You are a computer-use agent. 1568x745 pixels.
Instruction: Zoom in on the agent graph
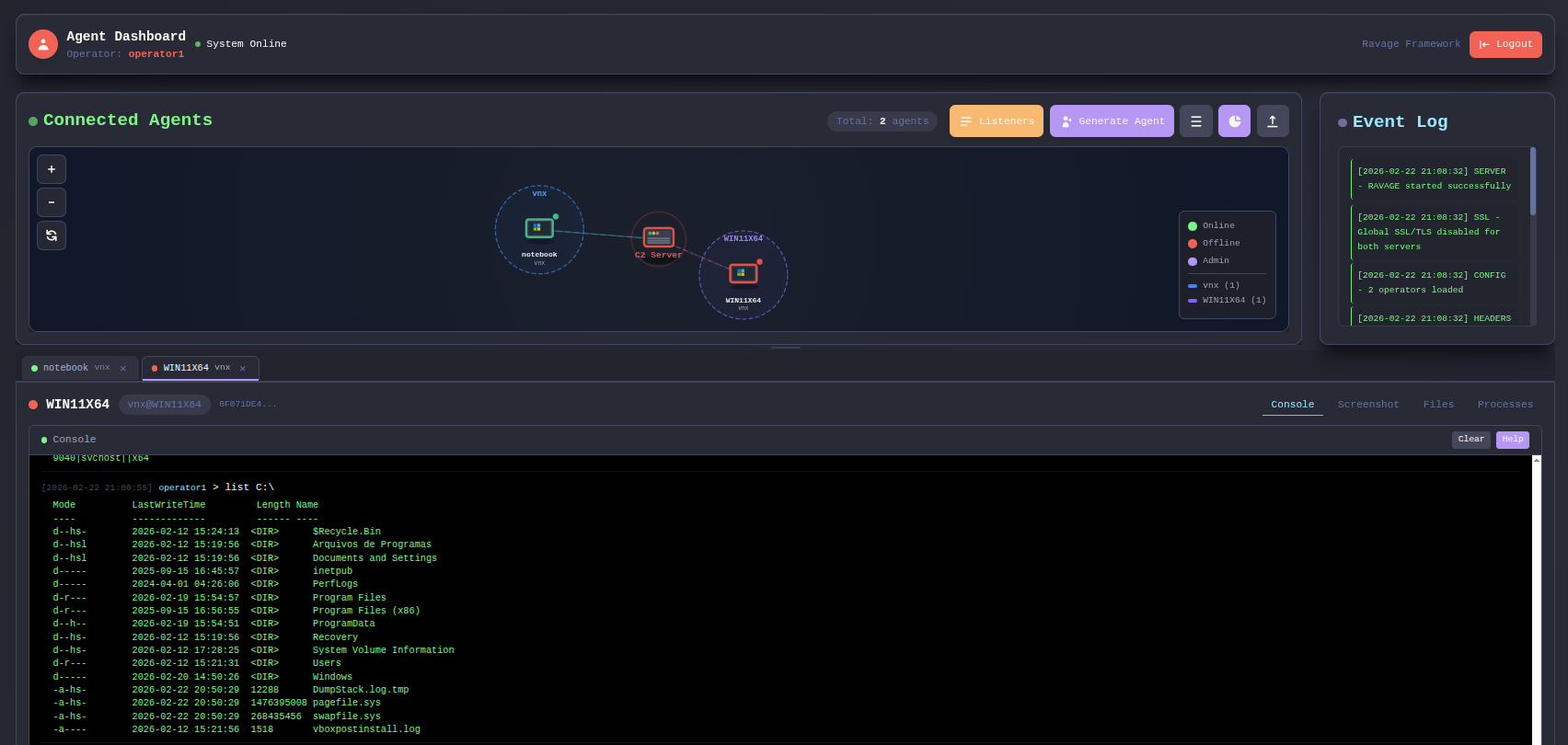point(52,169)
